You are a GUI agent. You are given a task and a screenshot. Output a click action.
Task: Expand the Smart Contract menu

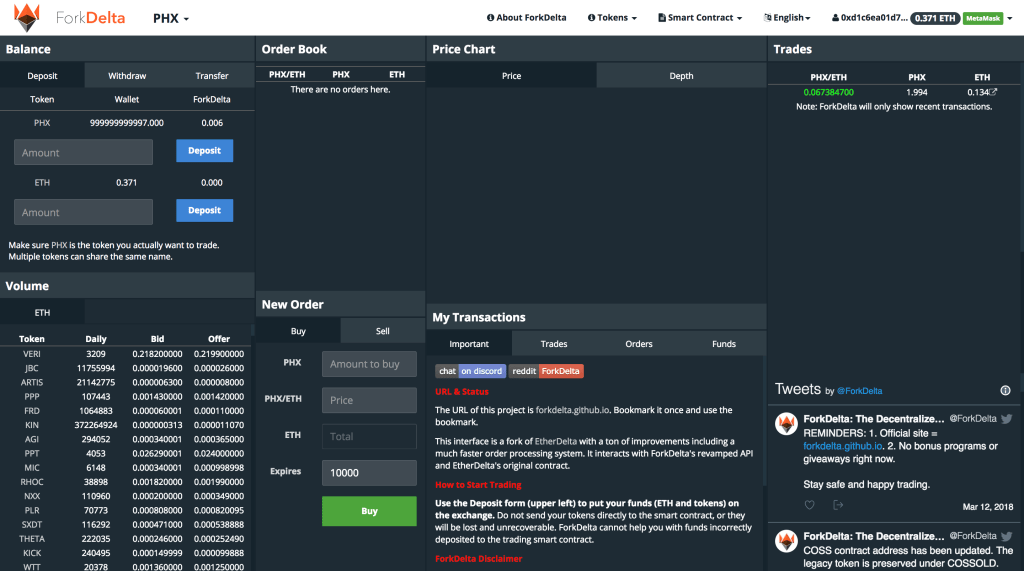pyautogui.click(x=700, y=18)
